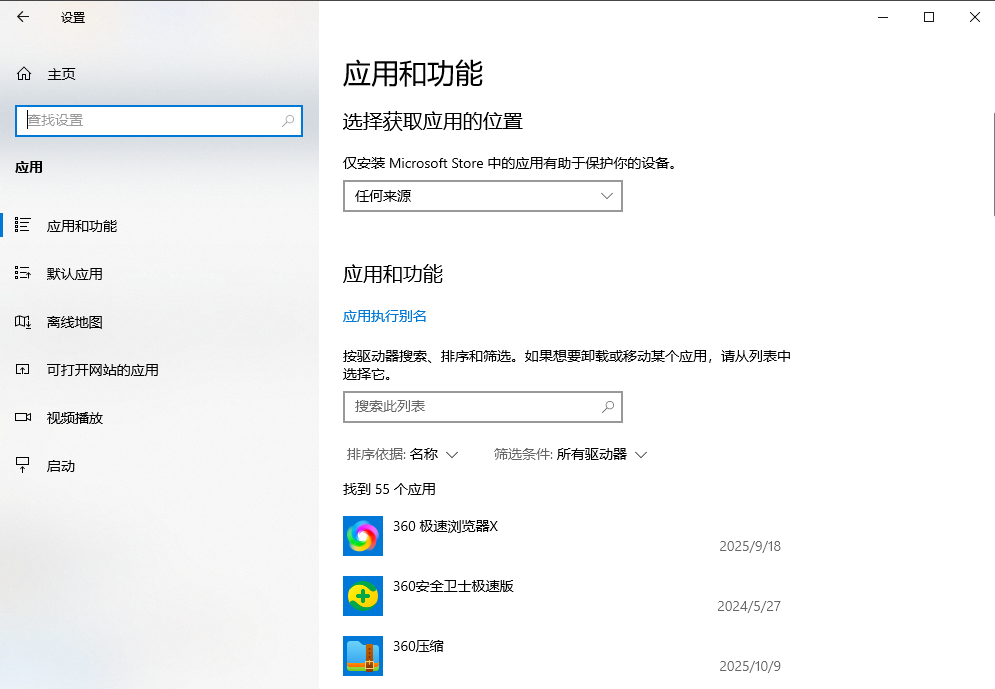Viewport: 995px width, 689px height.
Task: Click the 搜索此列表 app search field
Action: 482,407
